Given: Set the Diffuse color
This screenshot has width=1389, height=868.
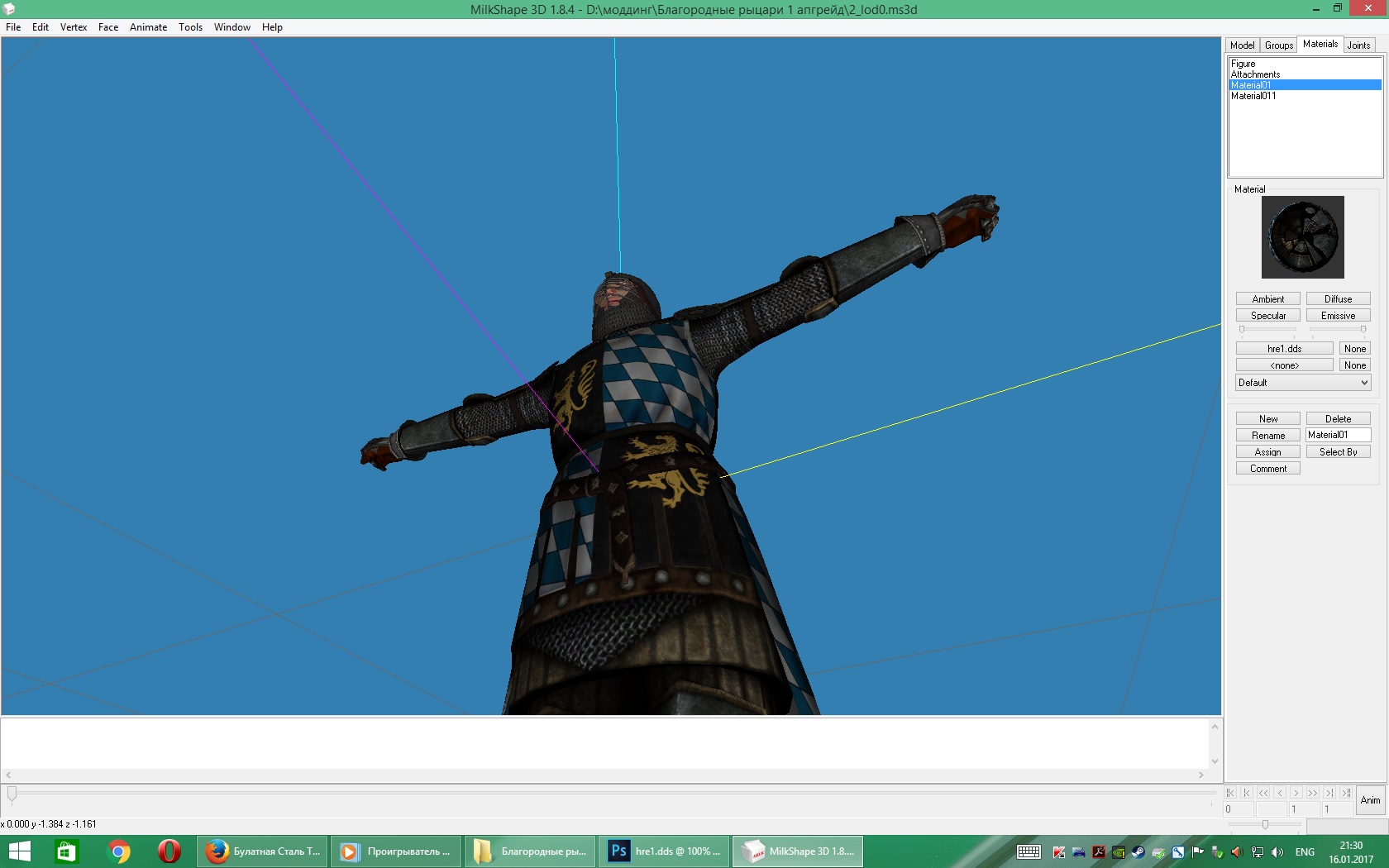Looking at the screenshot, I should click(1339, 298).
